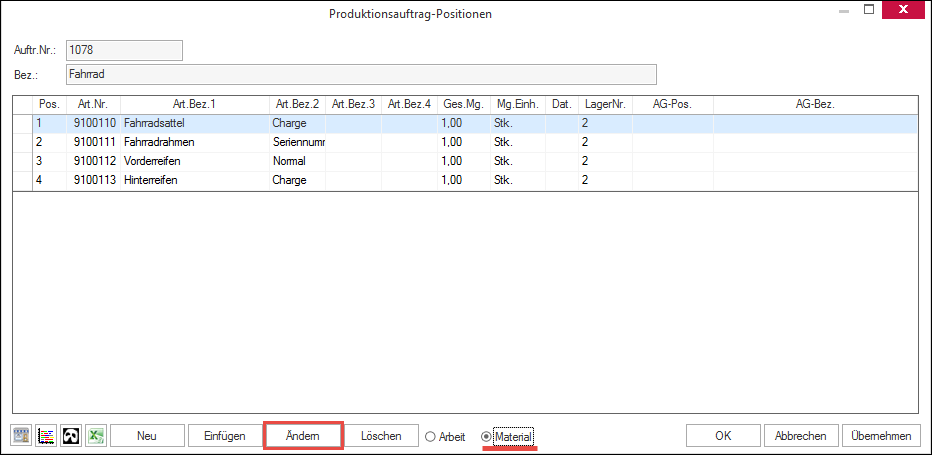This screenshot has width=932, height=455.
Task: Click the store building icon at bottom left
Action: (x=22, y=436)
